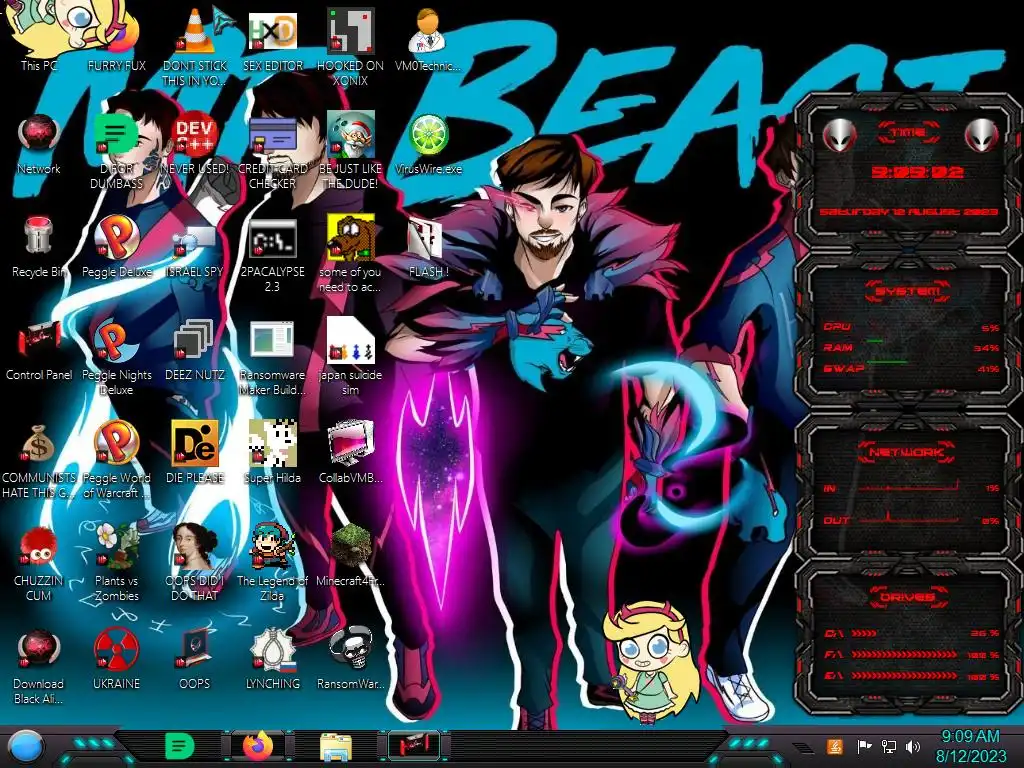Open the VM0Technic desktop shortcut

point(428,39)
